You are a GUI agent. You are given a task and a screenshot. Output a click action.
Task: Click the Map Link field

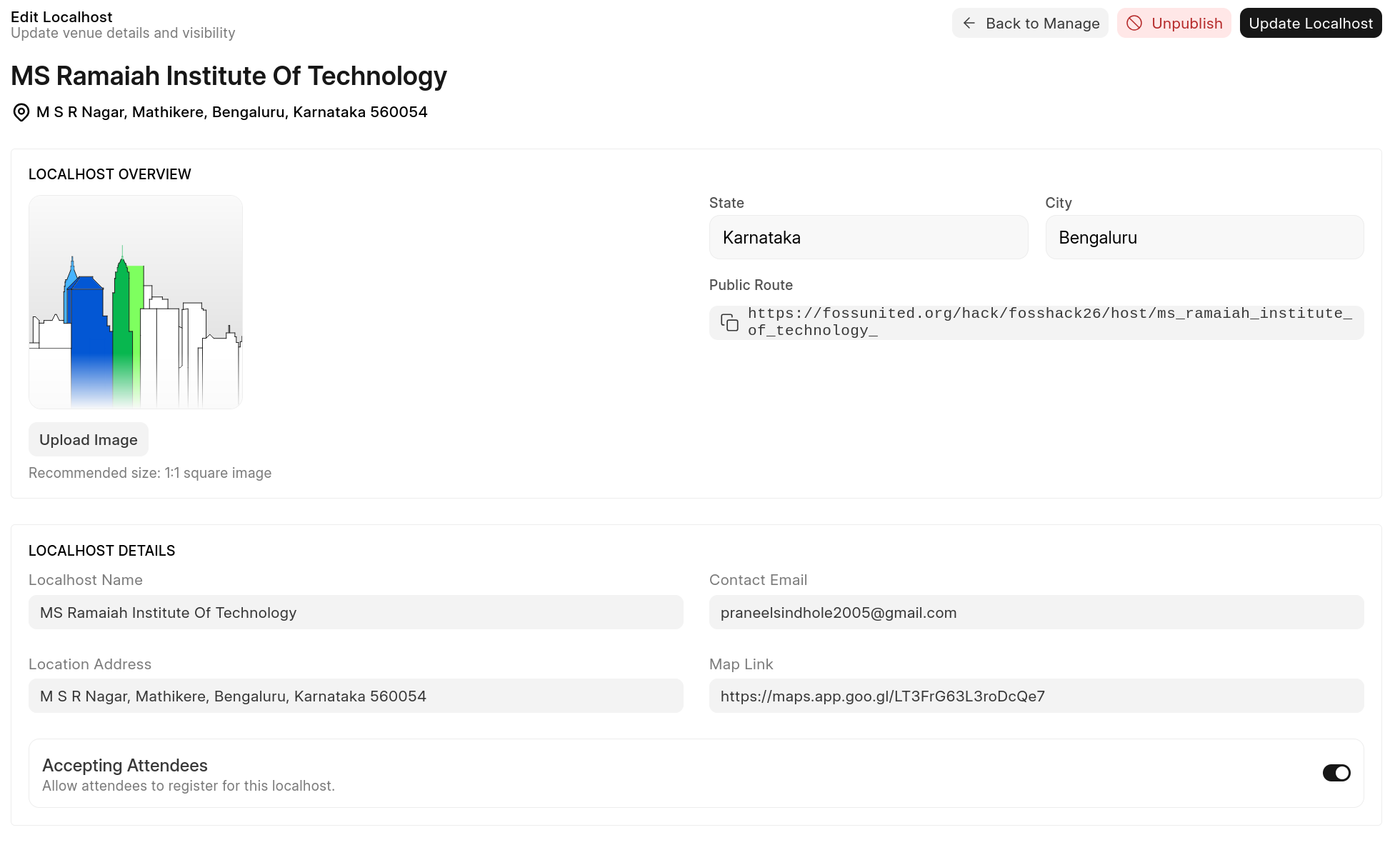coord(1036,696)
